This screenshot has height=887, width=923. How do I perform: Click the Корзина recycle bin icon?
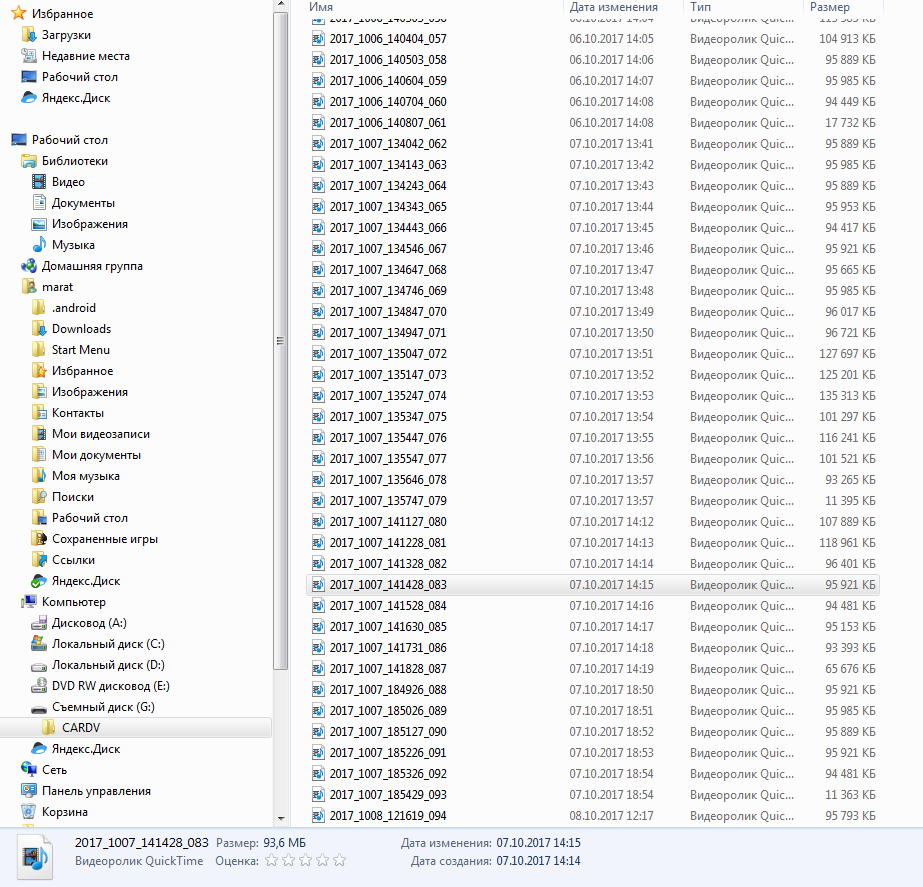[28, 812]
